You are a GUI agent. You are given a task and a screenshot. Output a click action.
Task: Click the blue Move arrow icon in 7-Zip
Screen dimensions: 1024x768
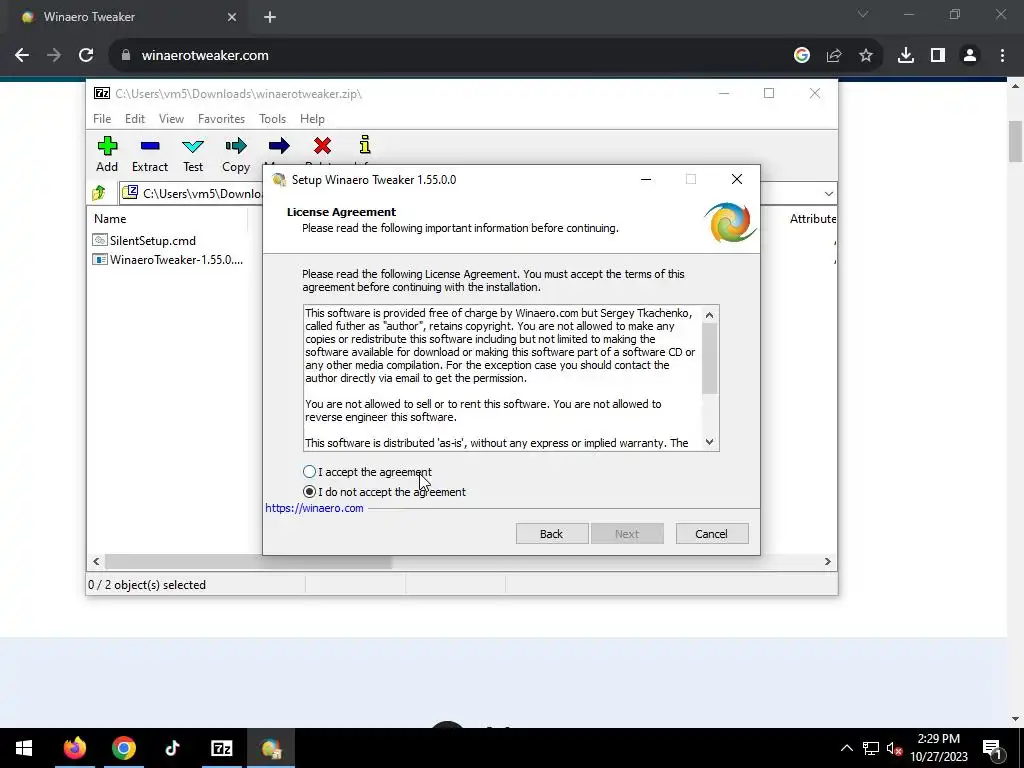tap(279, 146)
